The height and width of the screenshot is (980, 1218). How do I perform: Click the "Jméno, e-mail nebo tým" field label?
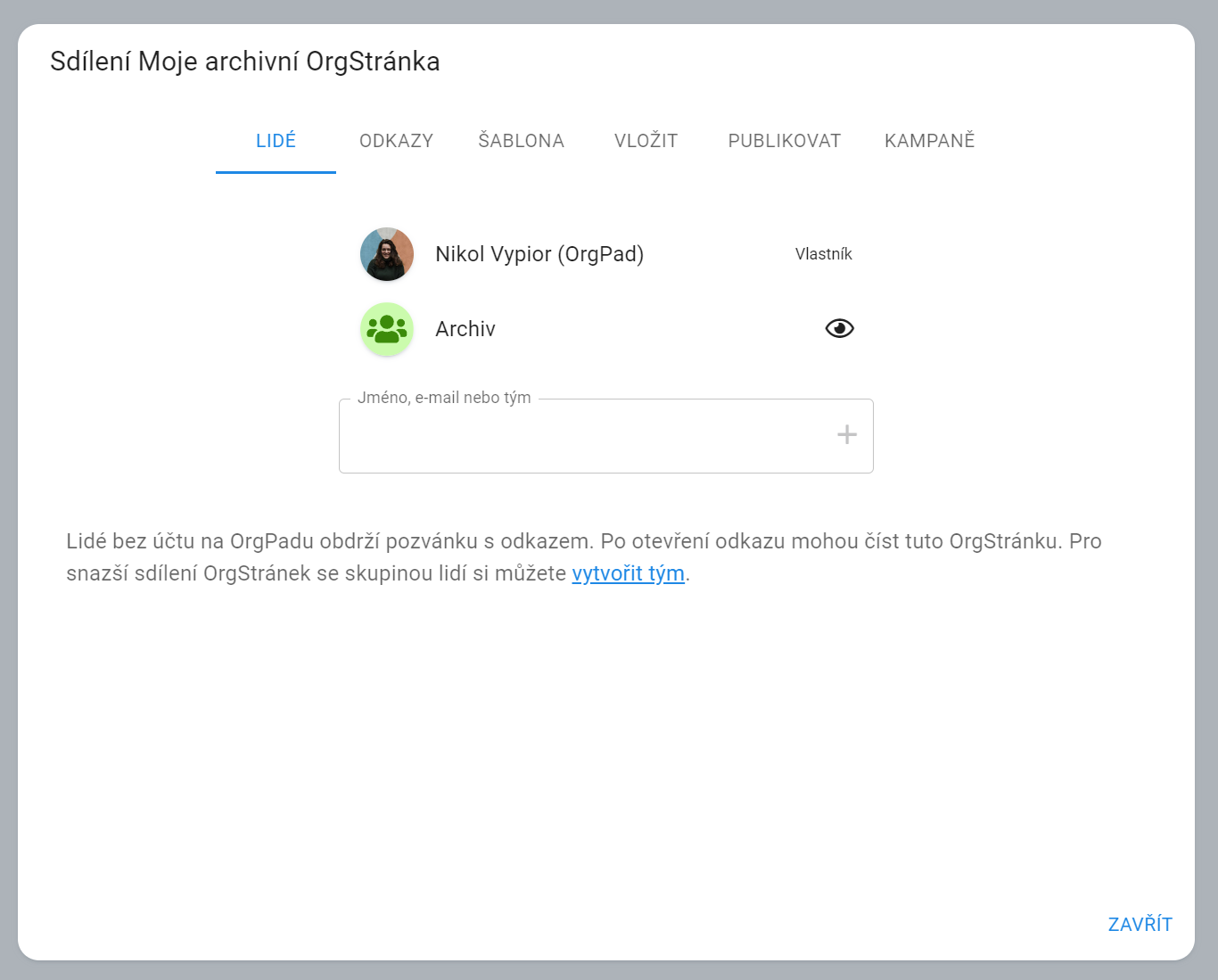coord(444,398)
